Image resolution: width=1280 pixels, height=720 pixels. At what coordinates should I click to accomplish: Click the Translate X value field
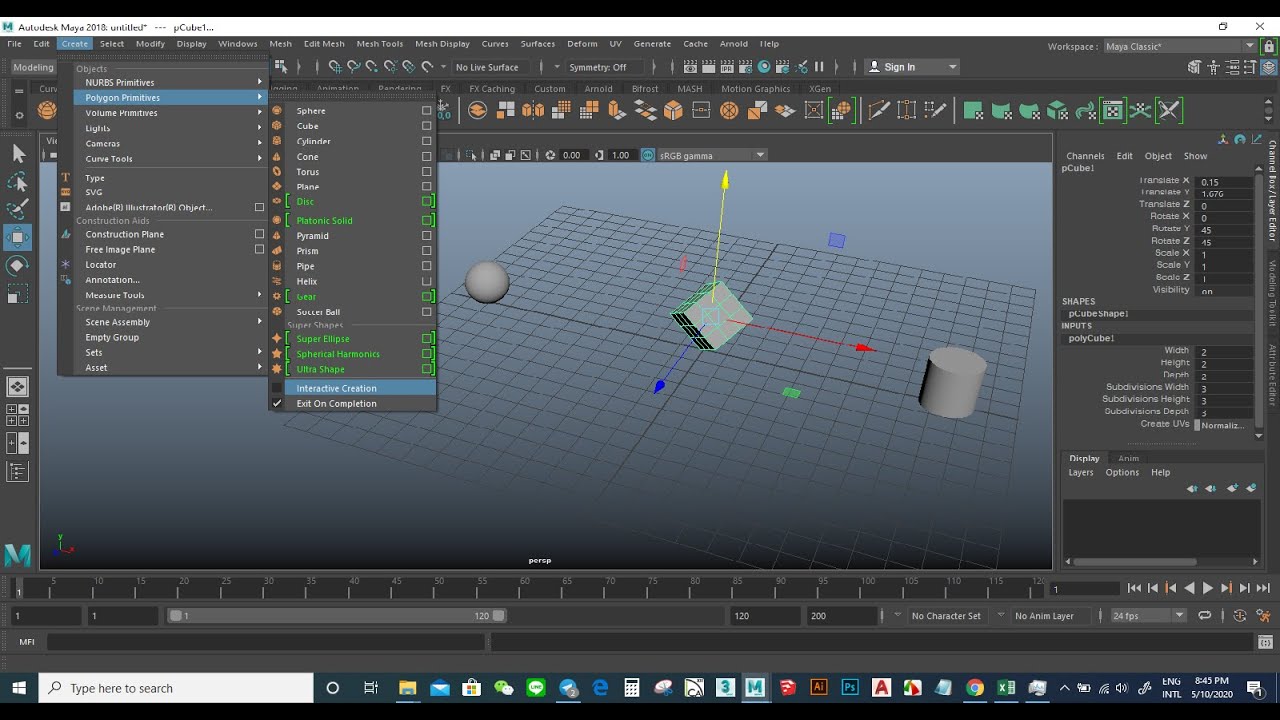pos(1225,182)
